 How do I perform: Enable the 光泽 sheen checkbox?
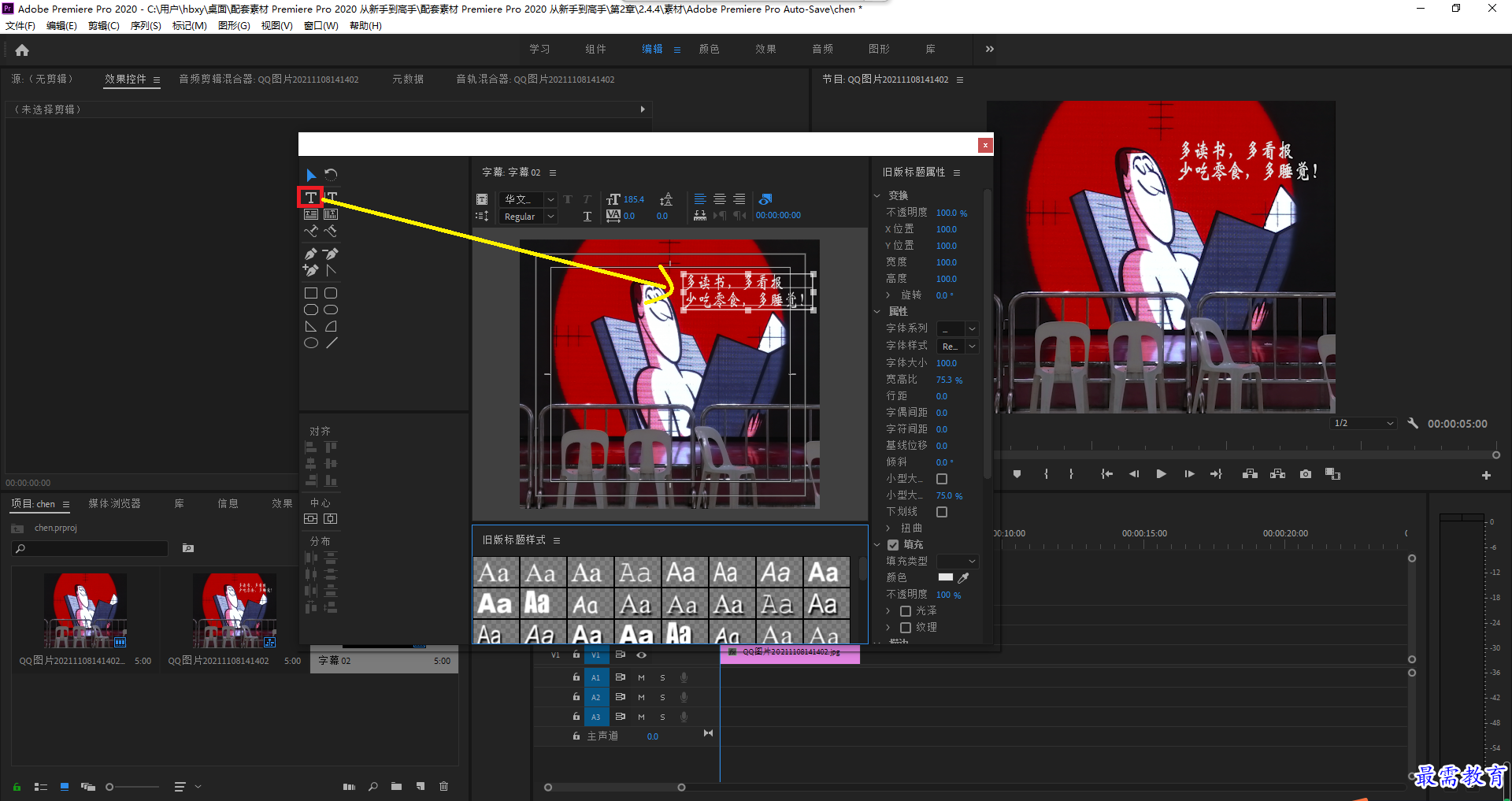coord(906,611)
